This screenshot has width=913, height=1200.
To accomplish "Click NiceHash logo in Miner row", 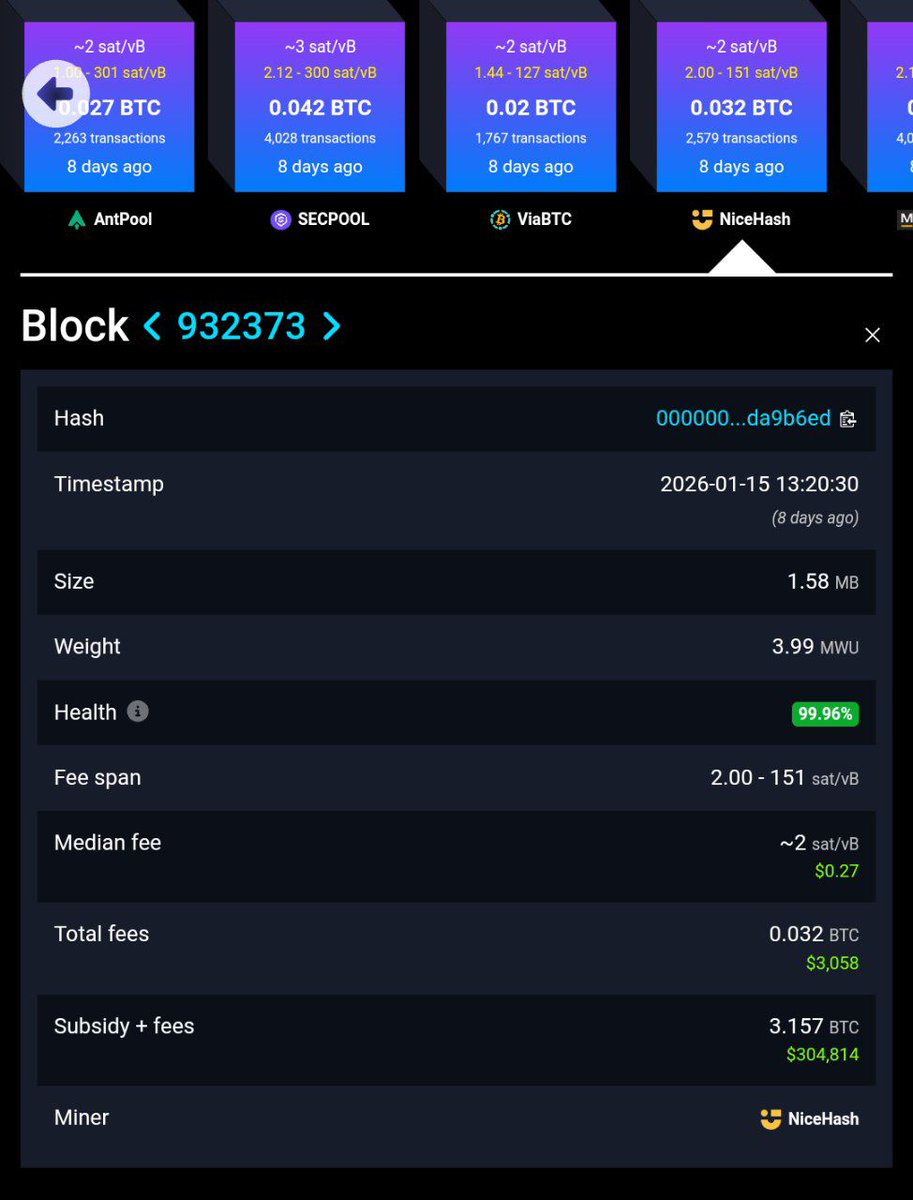I will point(770,1119).
